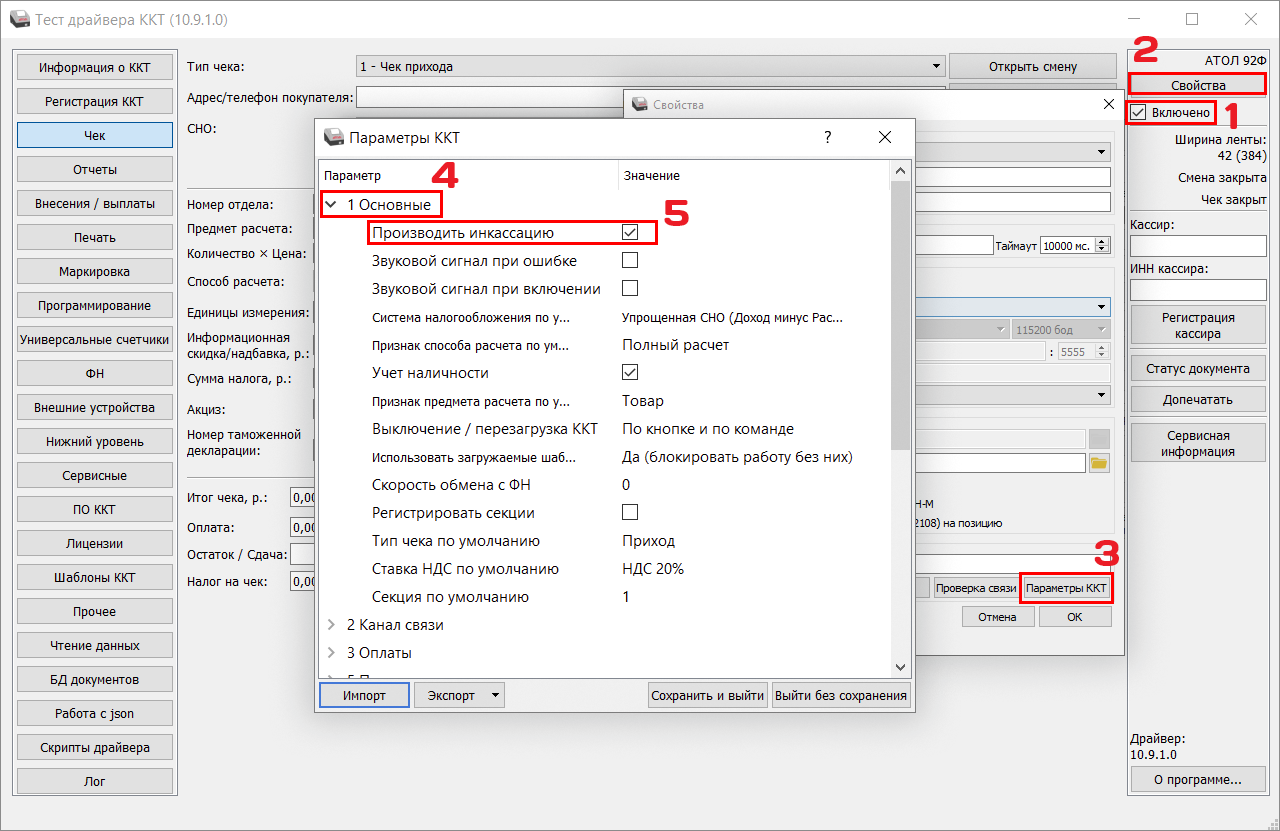Screen dimensions: 1280x831
Task: Close the Параметры ККТ dialog
Action: coord(884,138)
